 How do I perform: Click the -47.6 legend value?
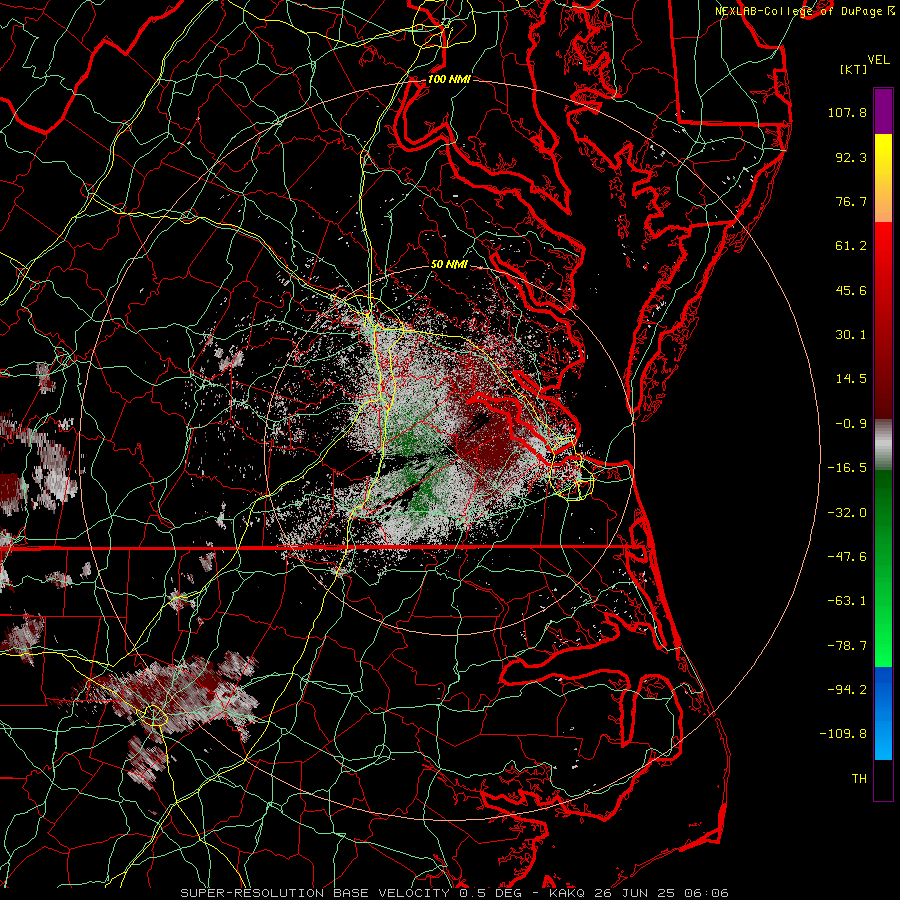pyautogui.click(x=847, y=557)
